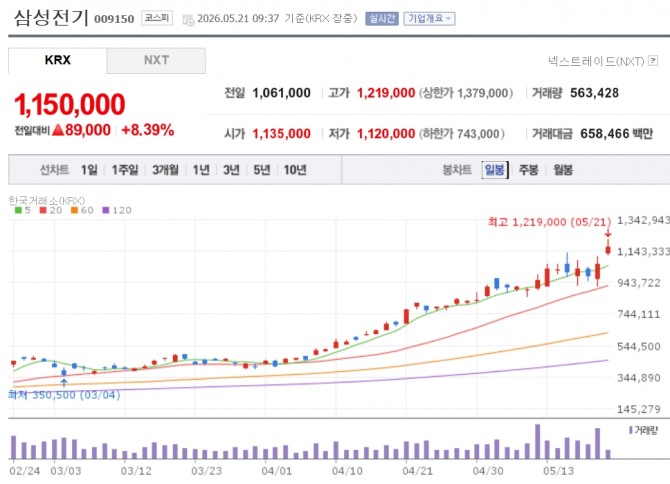Image resolution: width=670 pixels, height=484 pixels.
Task: Click the 고가 value 1,219,000
Action: point(386,93)
